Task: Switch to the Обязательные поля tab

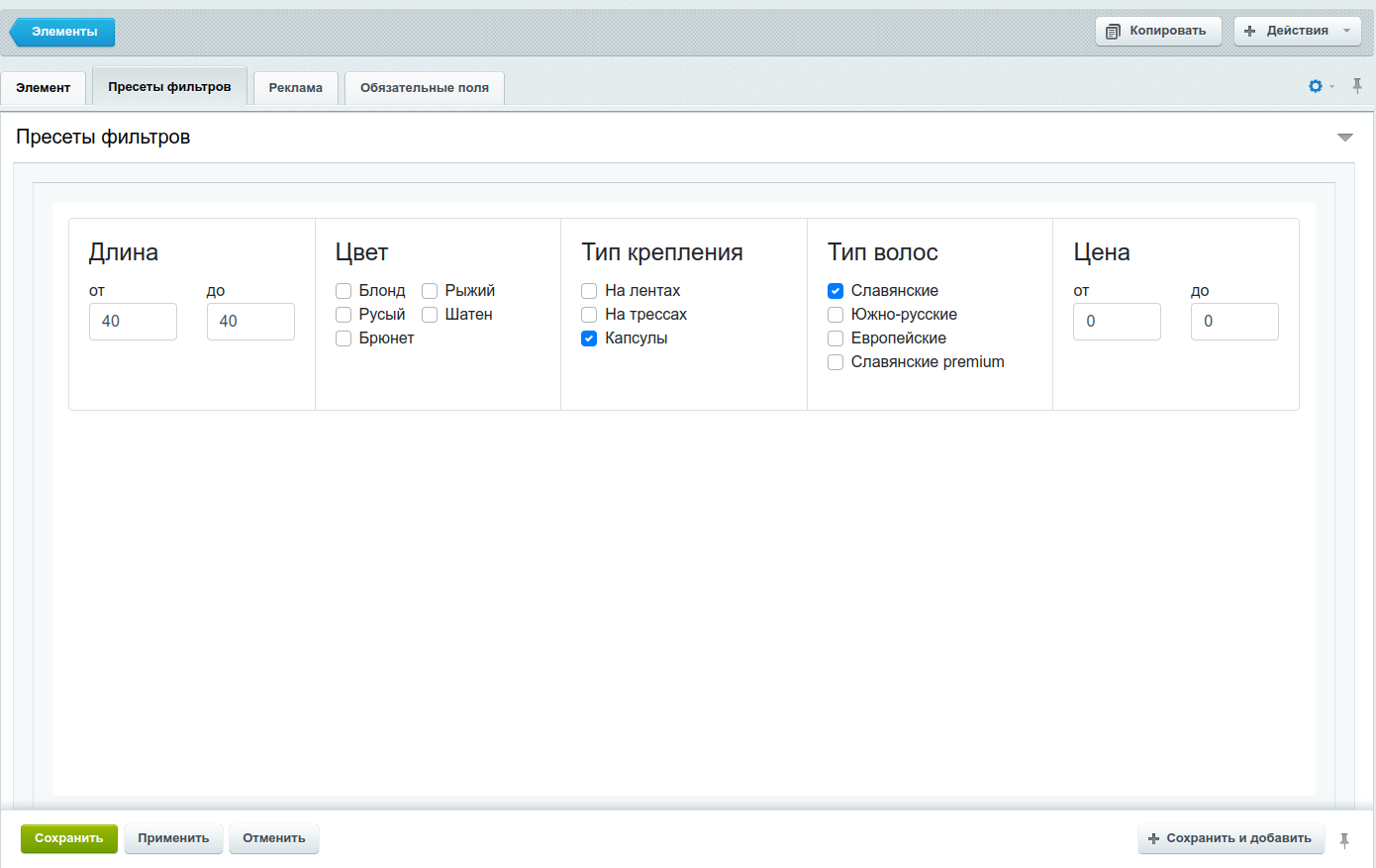Action: 424,88
